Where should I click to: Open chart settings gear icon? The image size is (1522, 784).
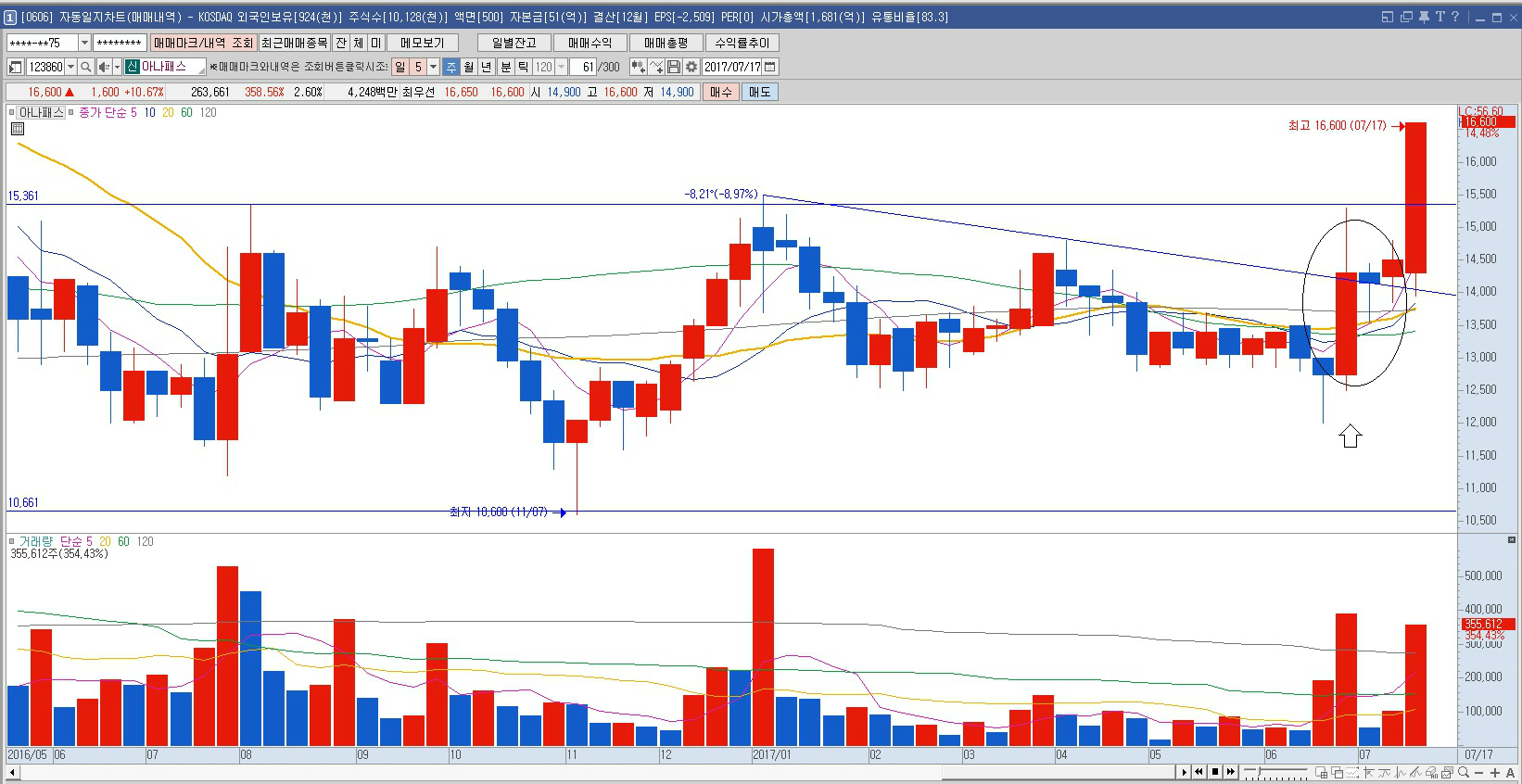click(x=691, y=67)
